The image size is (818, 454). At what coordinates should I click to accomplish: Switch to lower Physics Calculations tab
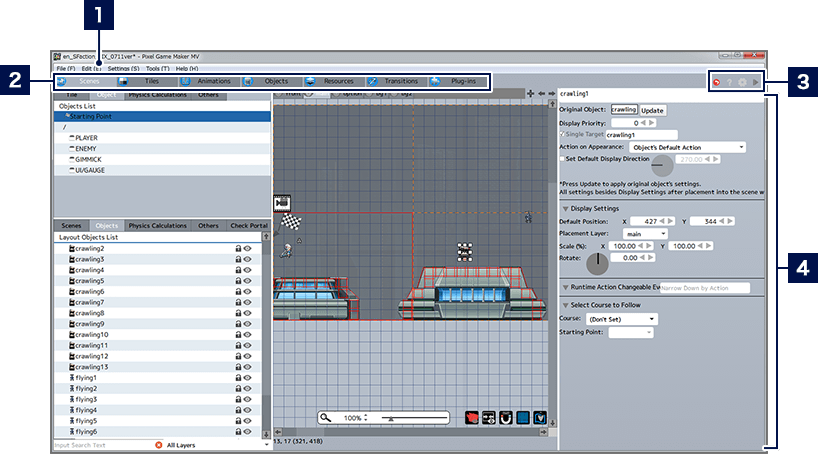pyautogui.click(x=158, y=225)
